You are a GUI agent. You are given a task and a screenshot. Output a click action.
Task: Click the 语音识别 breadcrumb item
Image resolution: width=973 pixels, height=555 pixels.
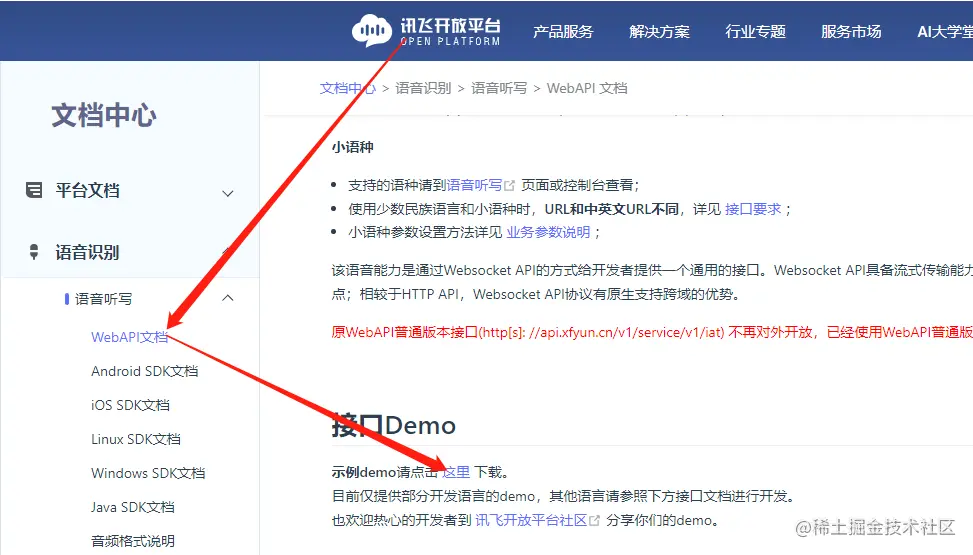click(x=423, y=88)
